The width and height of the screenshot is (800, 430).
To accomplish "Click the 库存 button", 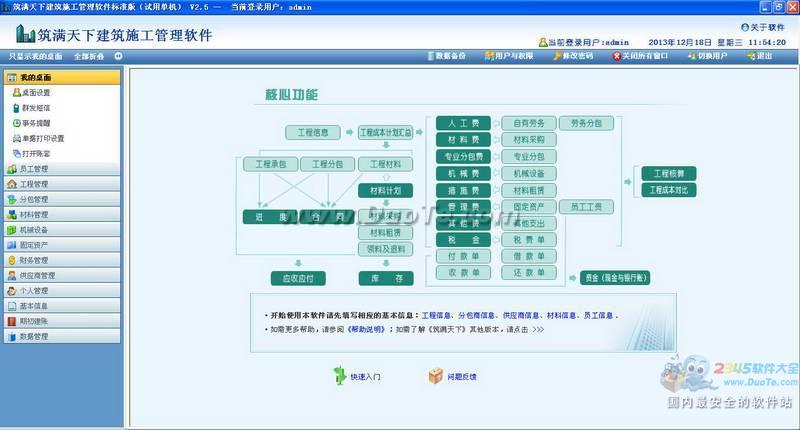I will tap(386, 279).
